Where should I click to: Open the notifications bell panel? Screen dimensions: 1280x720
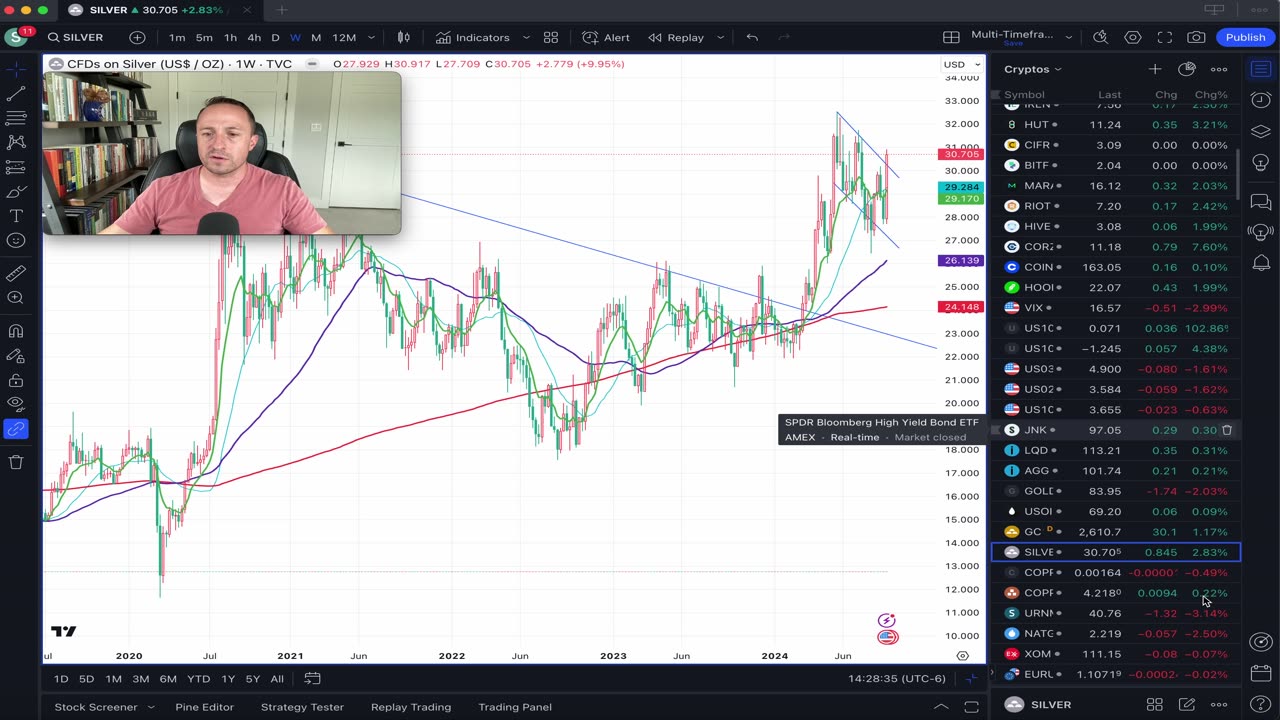tap(1261, 263)
